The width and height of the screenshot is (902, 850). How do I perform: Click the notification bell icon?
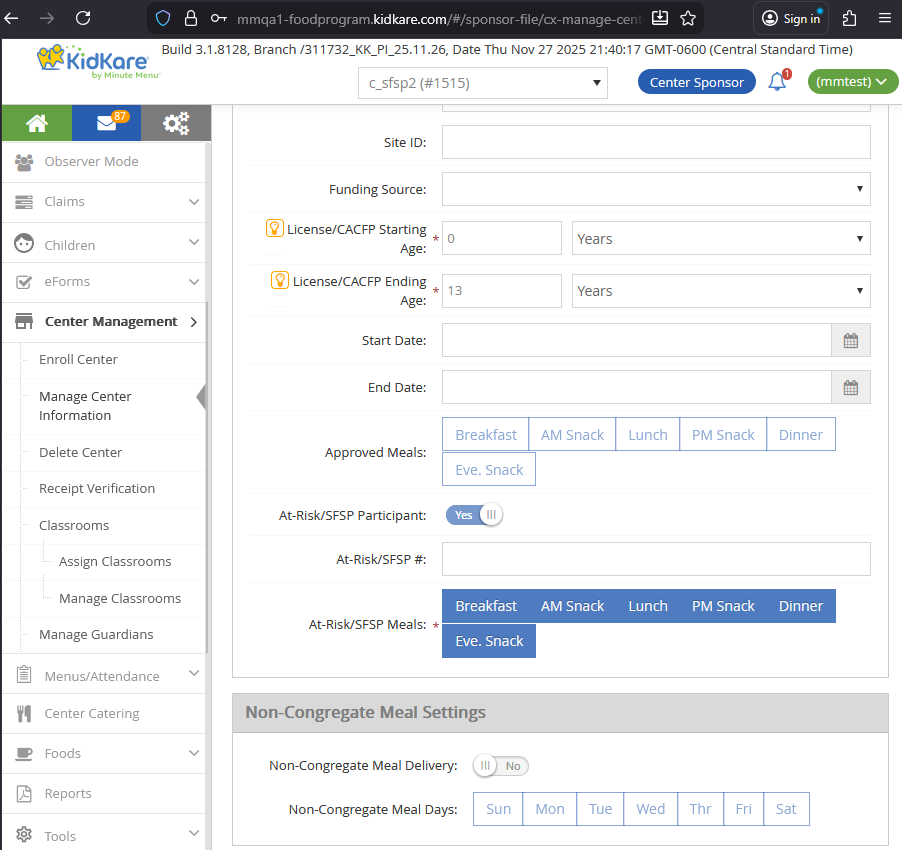777,82
